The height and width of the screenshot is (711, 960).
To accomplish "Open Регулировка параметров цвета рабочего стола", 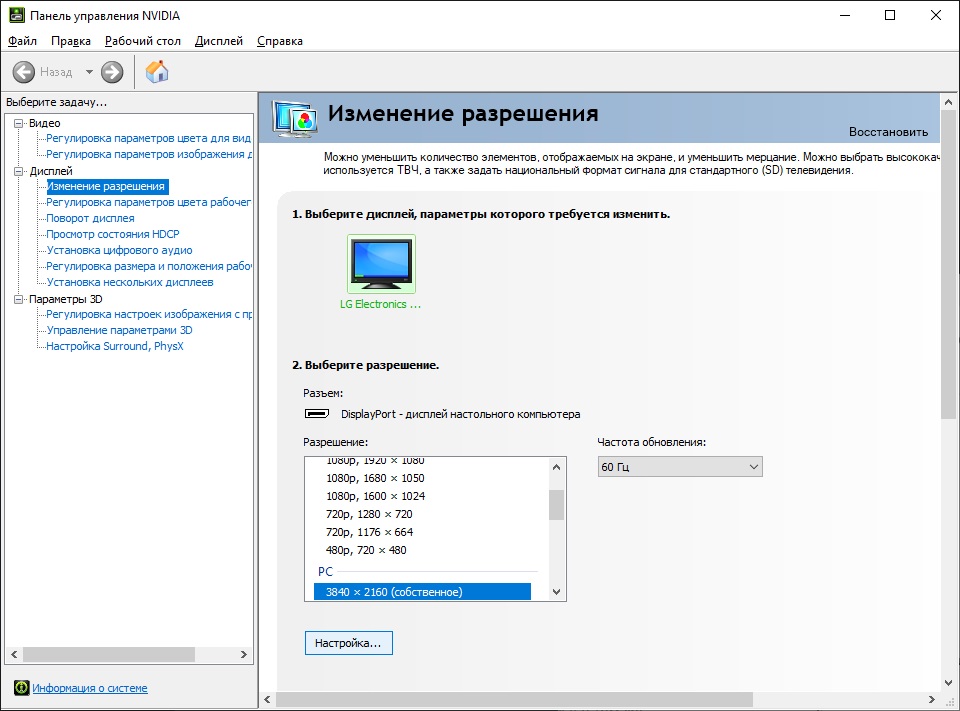I will click(x=149, y=202).
